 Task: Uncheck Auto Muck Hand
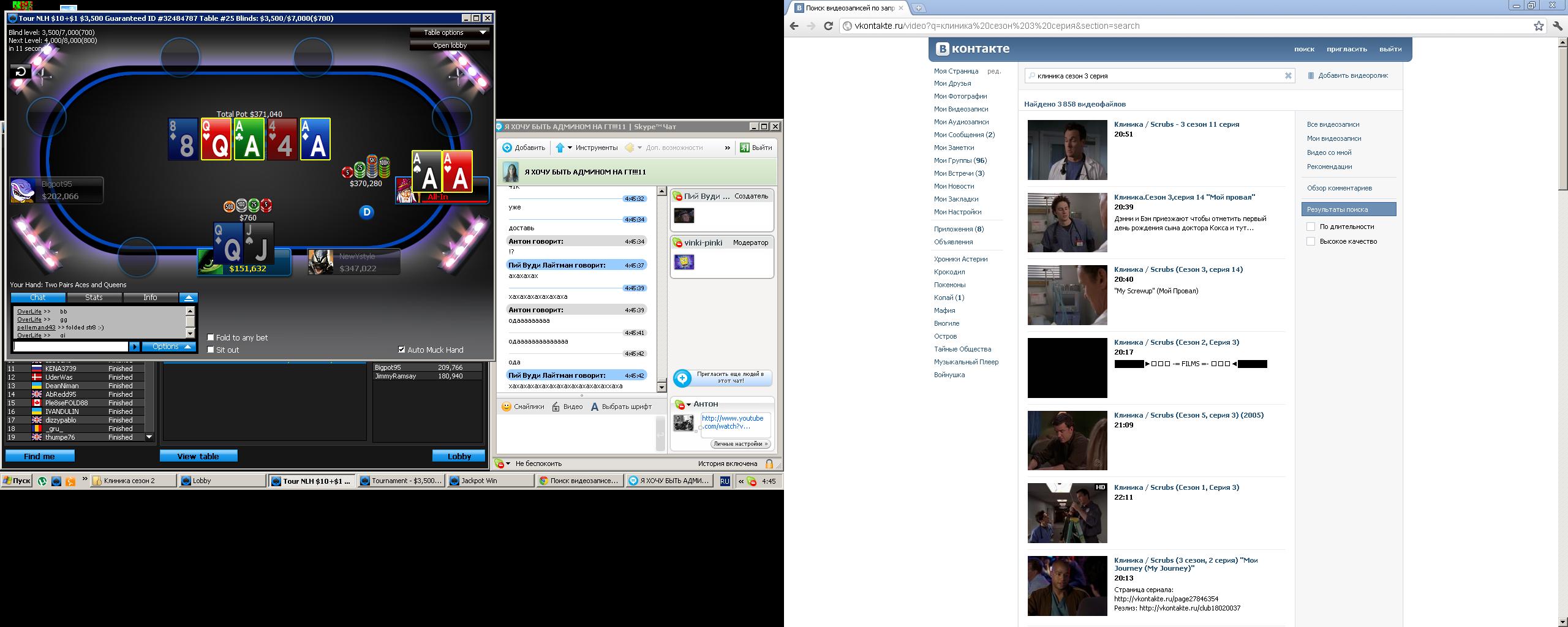tap(402, 350)
